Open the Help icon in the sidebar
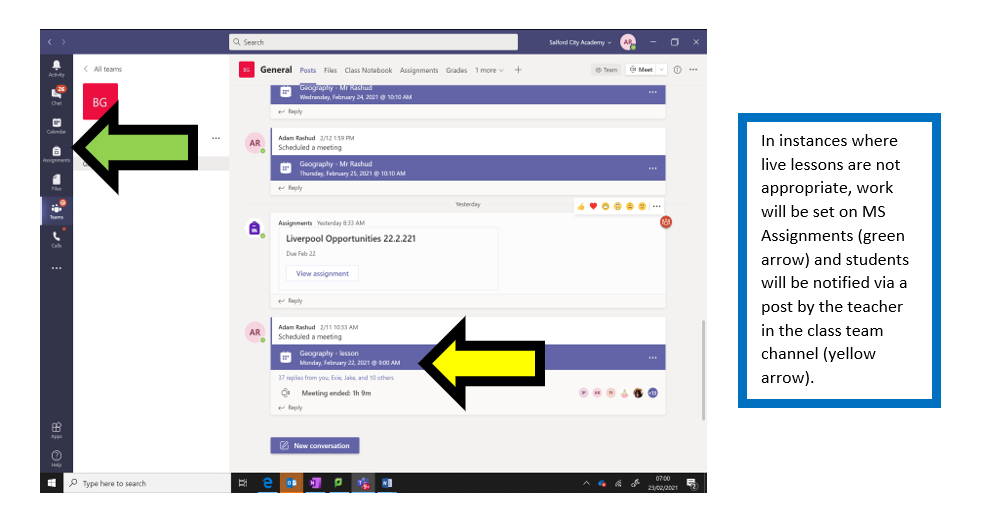This screenshot has height=519, width=990. coord(56,458)
